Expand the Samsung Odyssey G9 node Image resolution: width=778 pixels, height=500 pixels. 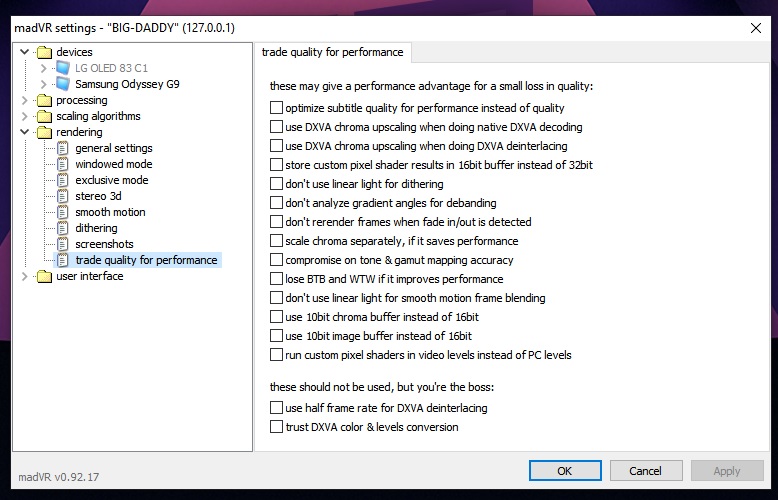(43, 84)
